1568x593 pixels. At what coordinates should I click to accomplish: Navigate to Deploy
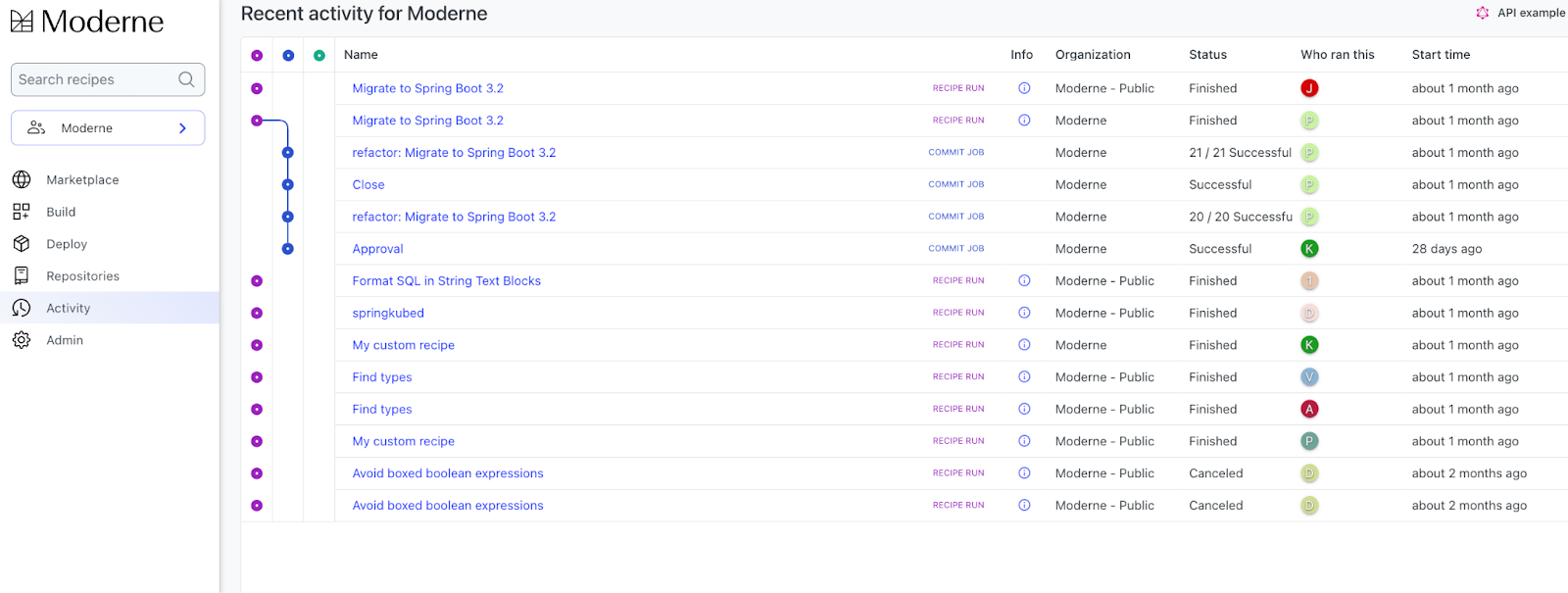[67, 244]
